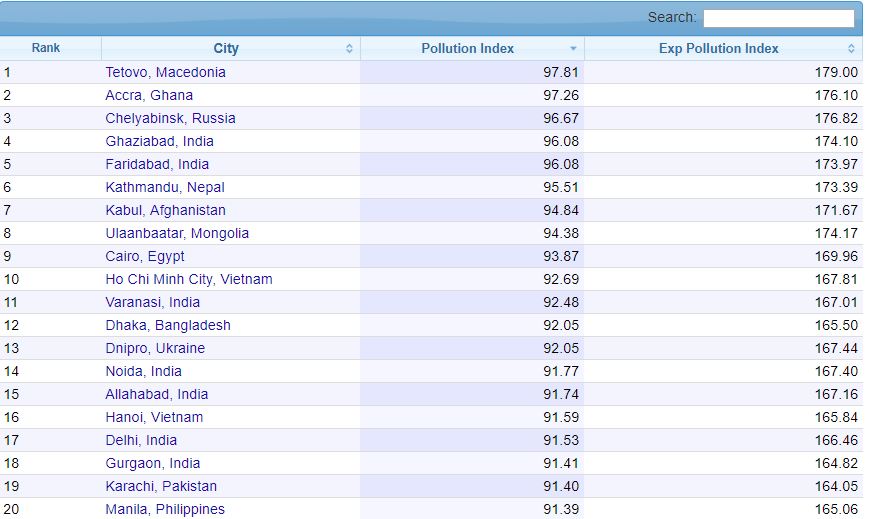Open the Ghaziabad, India link
Viewport: 872px width, 519px height.
pyautogui.click(x=159, y=141)
